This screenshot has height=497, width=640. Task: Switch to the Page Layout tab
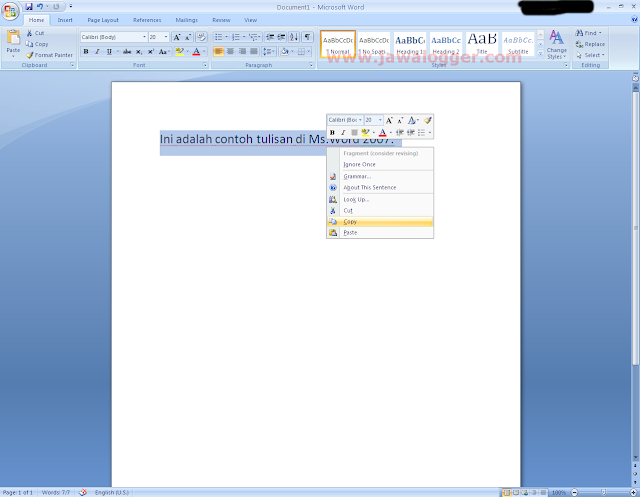click(x=102, y=20)
